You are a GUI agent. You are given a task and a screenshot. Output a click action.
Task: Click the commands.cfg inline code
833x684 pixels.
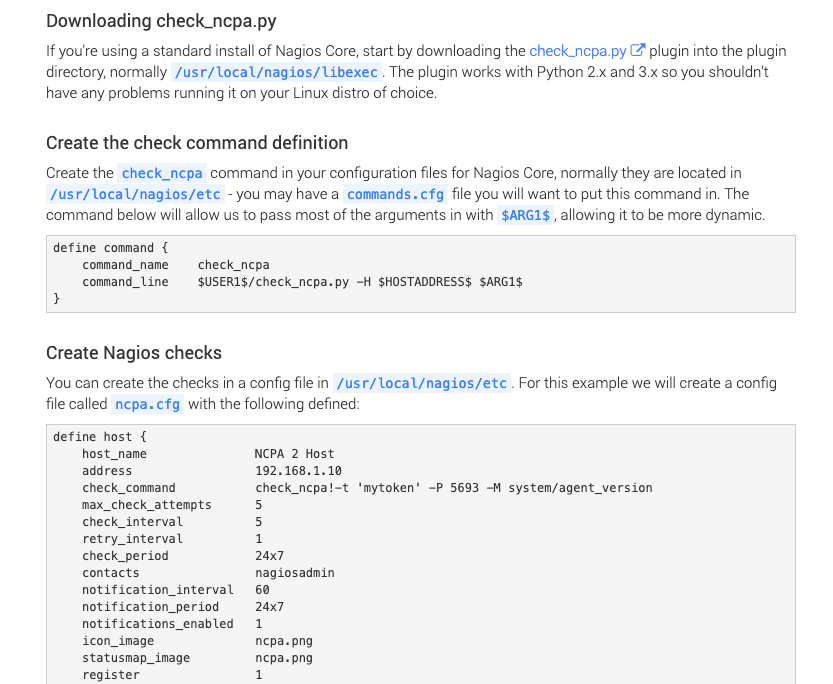click(x=394, y=194)
